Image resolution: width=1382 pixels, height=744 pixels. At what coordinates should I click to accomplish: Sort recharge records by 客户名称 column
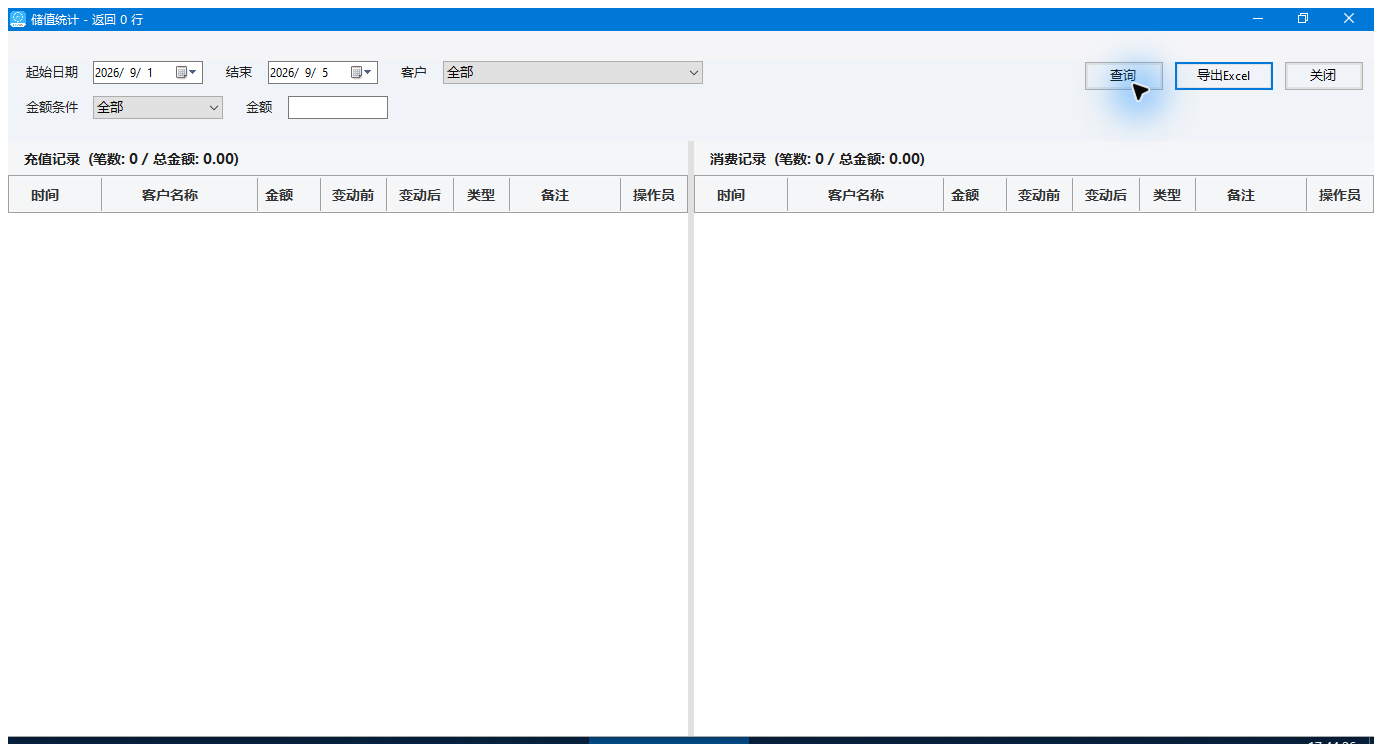(179, 195)
